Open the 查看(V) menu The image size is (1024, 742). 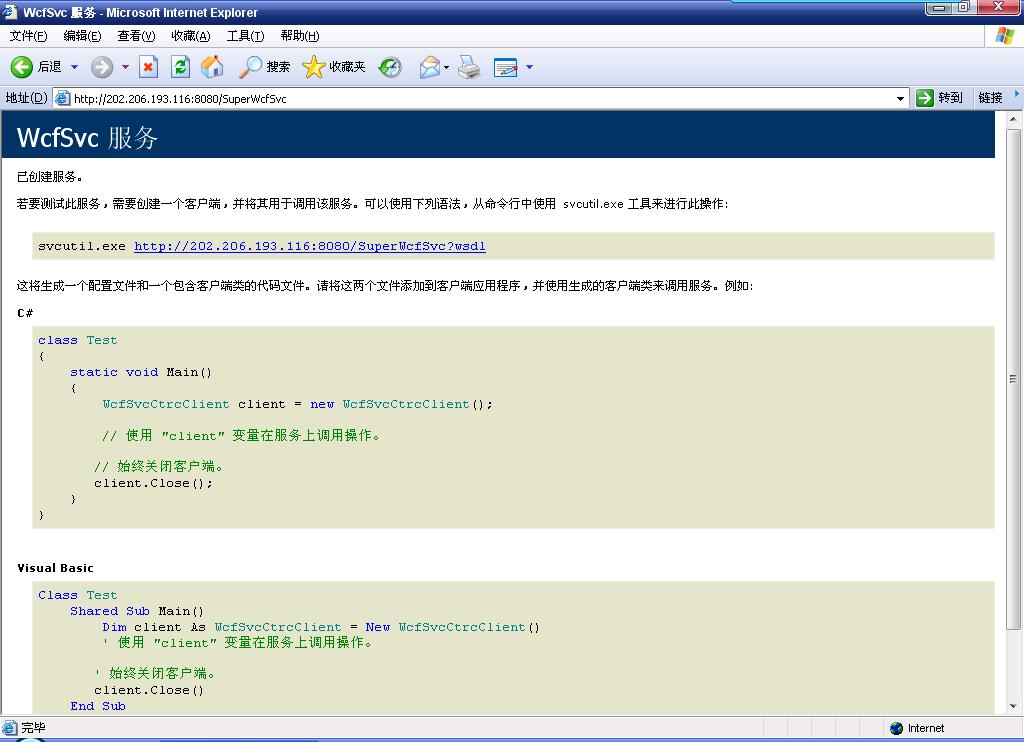point(136,36)
